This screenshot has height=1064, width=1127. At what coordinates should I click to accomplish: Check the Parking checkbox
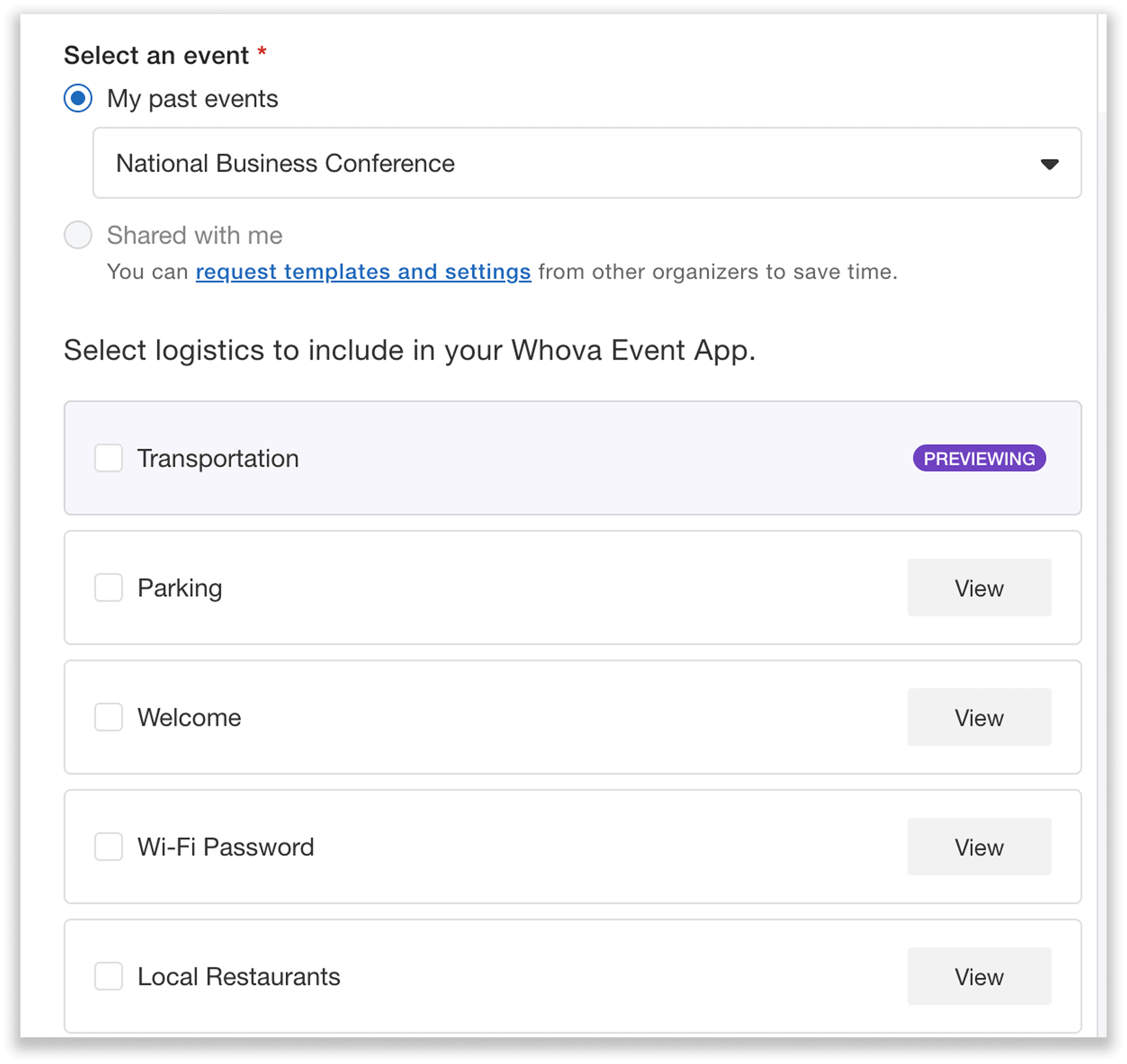click(x=108, y=587)
